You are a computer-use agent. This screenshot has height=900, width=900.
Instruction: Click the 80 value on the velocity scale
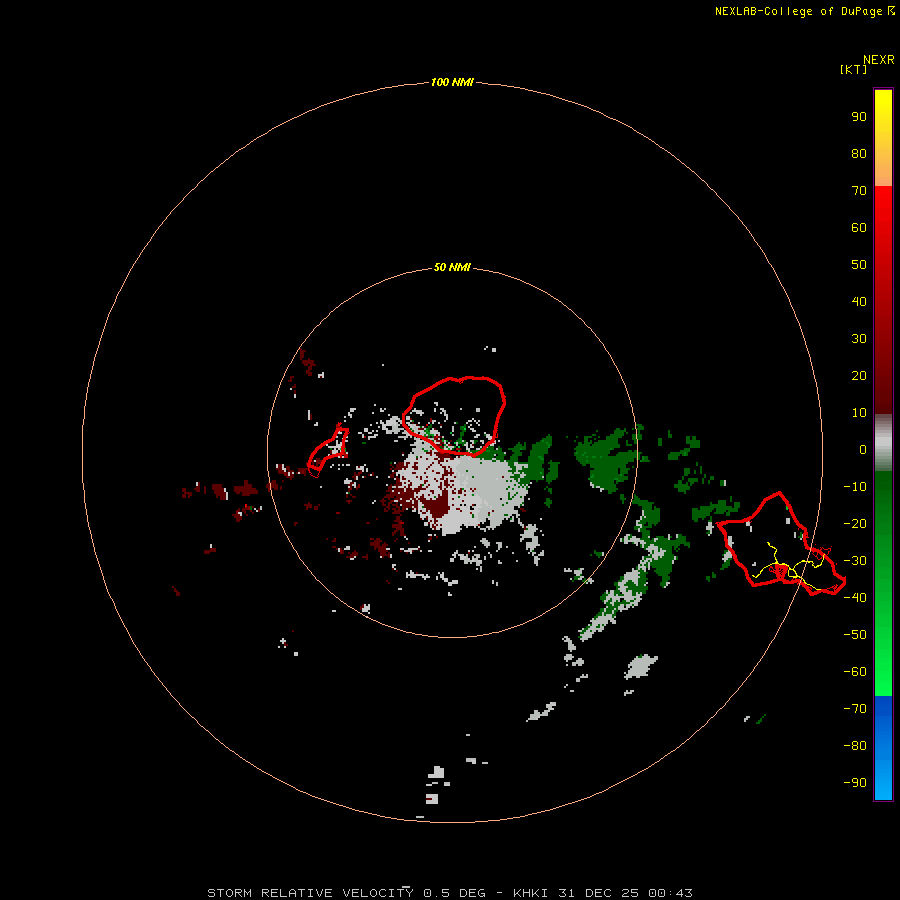pos(859,153)
